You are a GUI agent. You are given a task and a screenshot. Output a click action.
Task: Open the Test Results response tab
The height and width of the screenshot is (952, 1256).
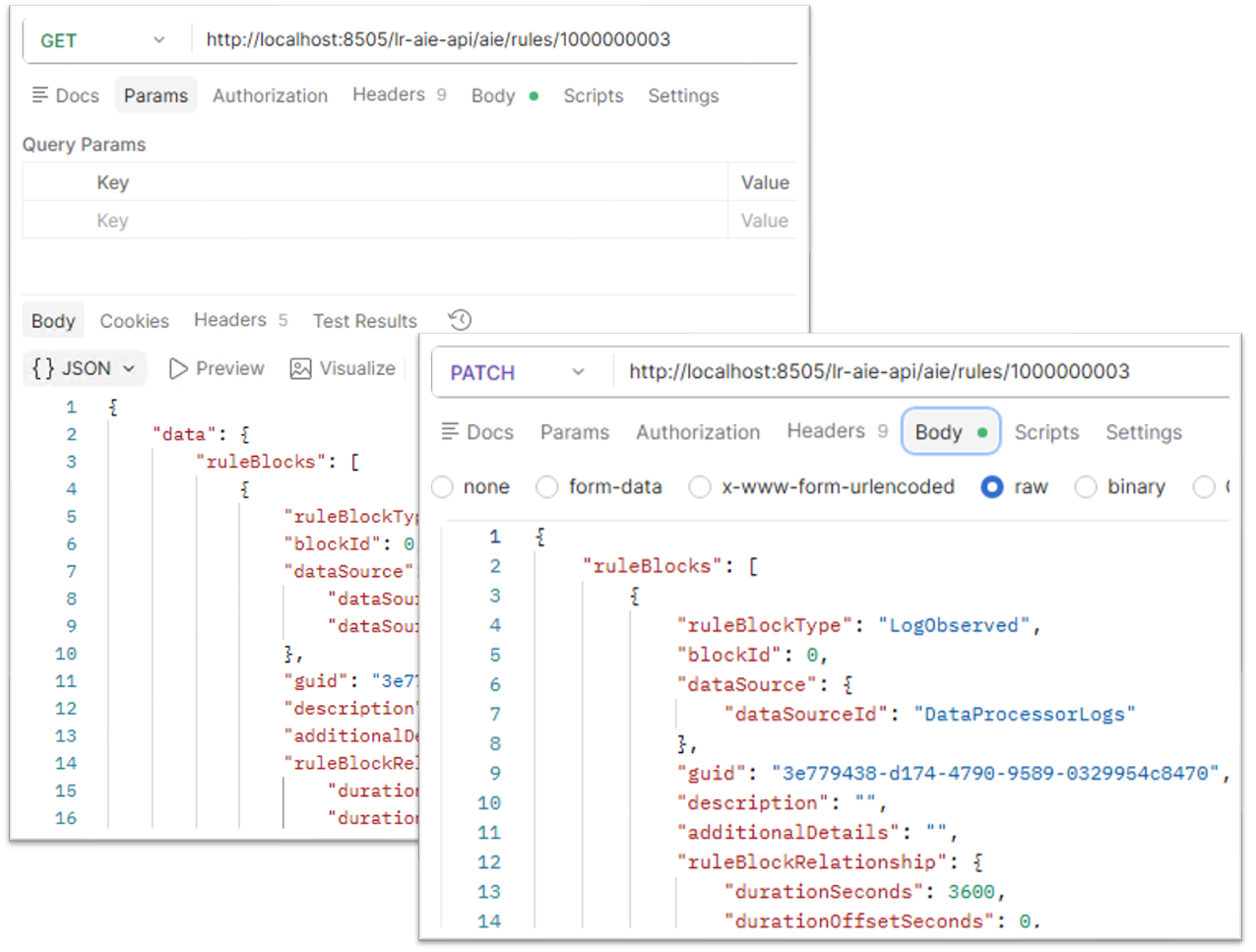(x=365, y=321)
